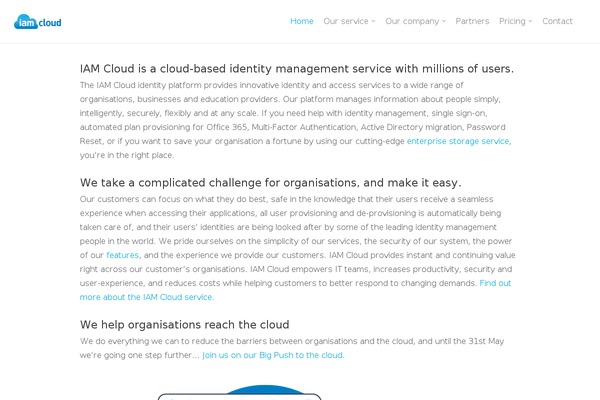Expand the Our company dropdown arrow
This screenshot has width=600, height=400.
444,21
